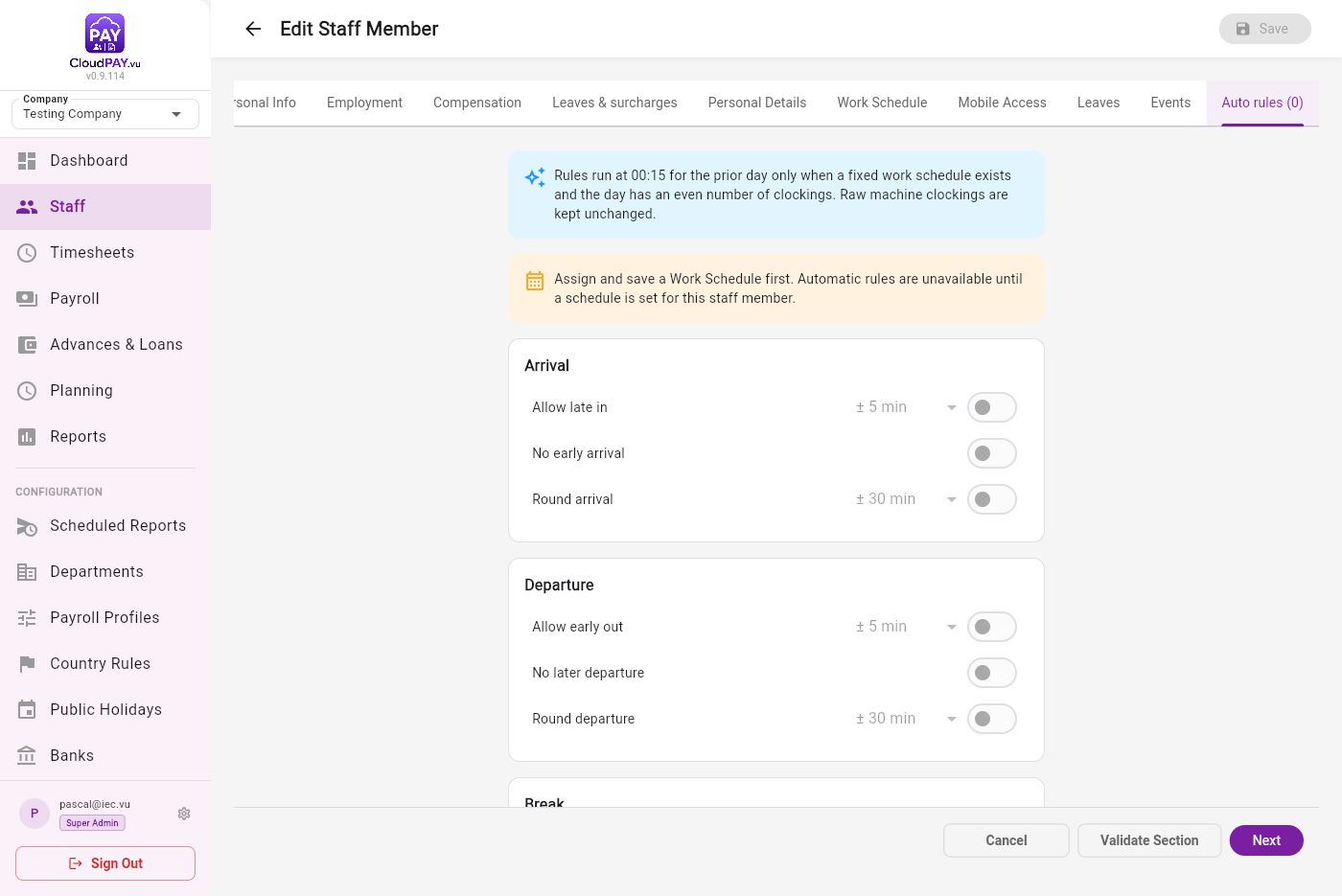The height and width of the screenshot is (896, 1342).
Task: Click the Departments building icon
Action: [x=27, y=572]
